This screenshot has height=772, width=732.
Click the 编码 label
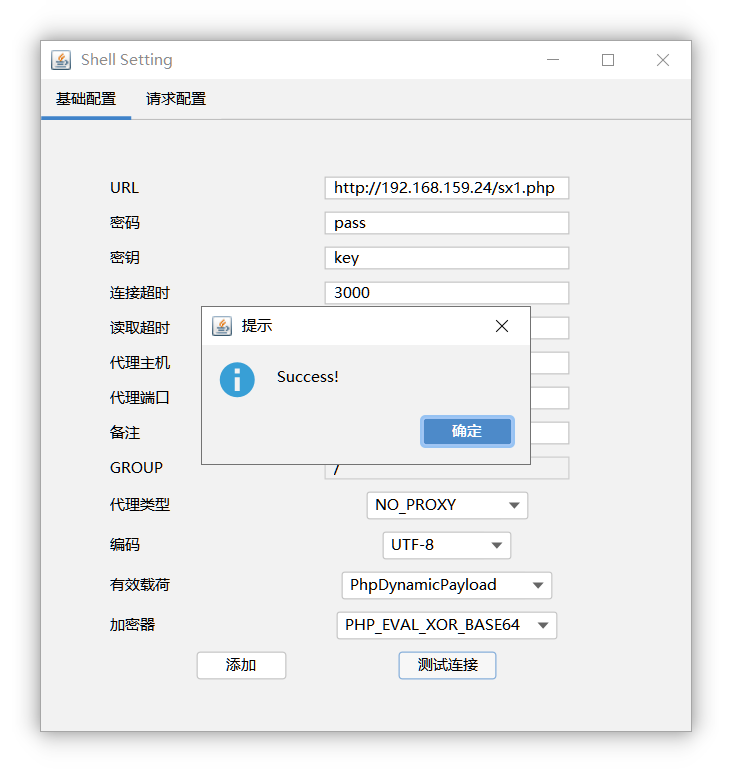[125, 545]
